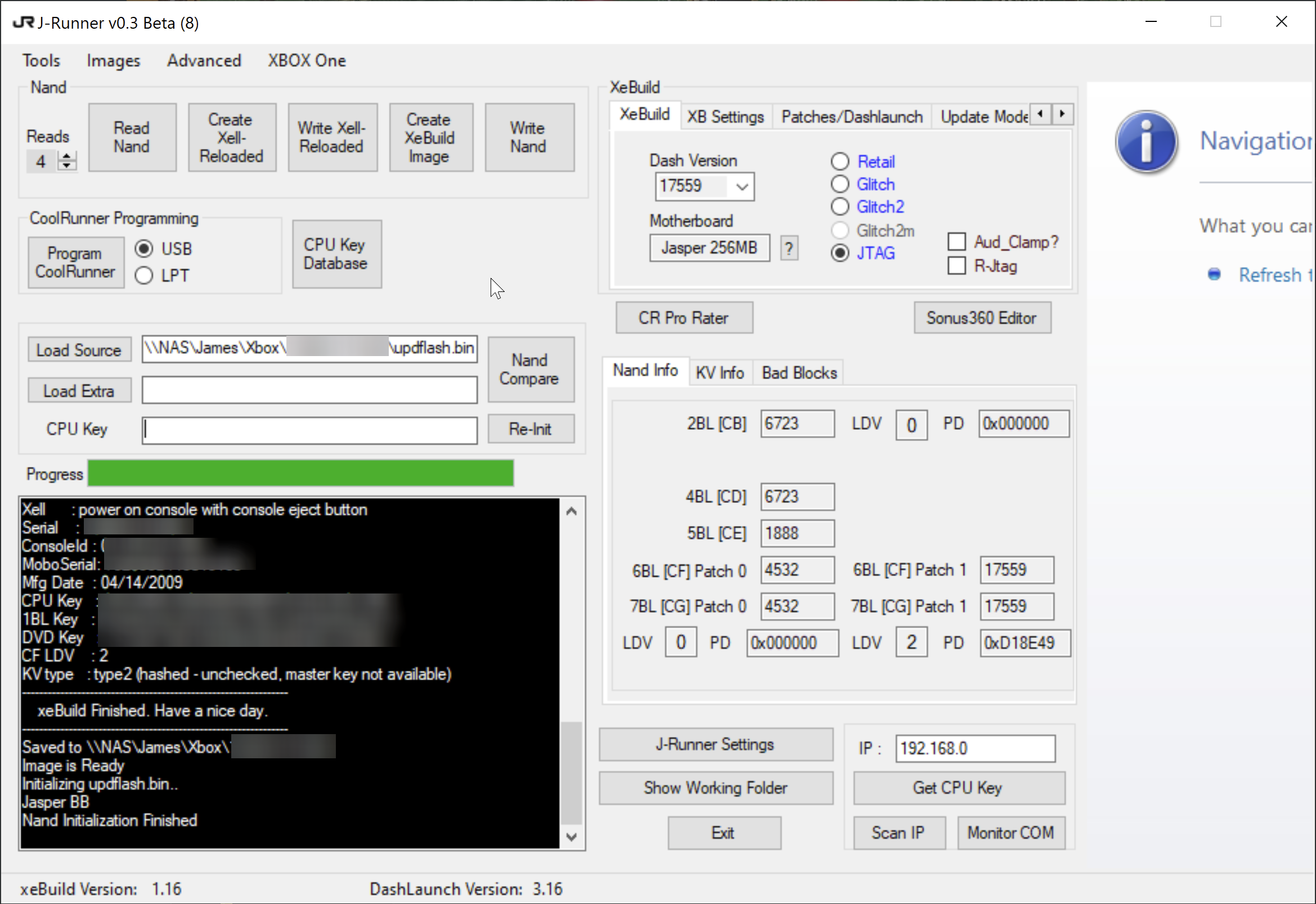The width and height of the screenshot is (1316, 904).
Task: Select the Retail radio button
Action: tap(840, 161)
